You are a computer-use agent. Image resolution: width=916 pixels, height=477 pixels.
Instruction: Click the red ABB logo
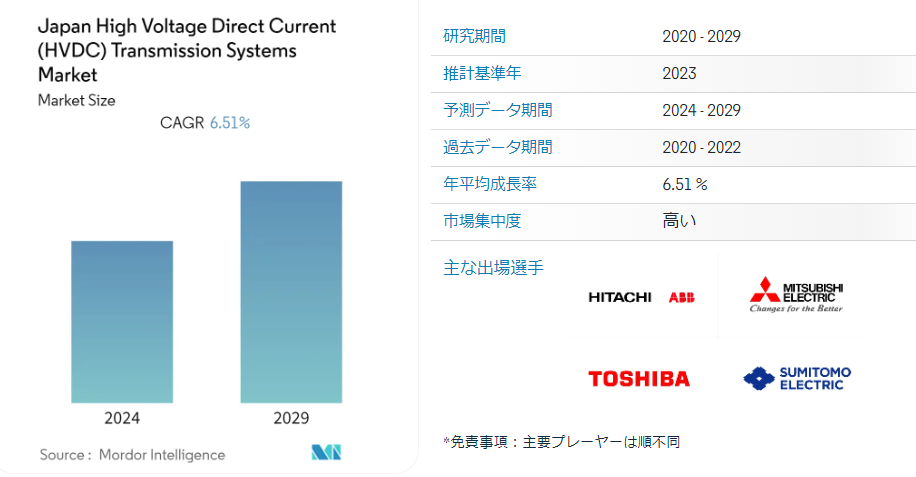click(x=682, y=298)
